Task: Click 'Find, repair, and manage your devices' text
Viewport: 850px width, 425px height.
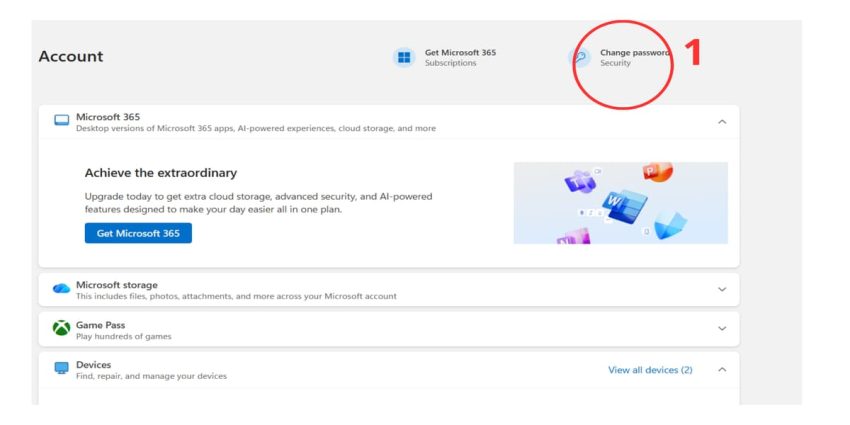Action: pos(151,376)
